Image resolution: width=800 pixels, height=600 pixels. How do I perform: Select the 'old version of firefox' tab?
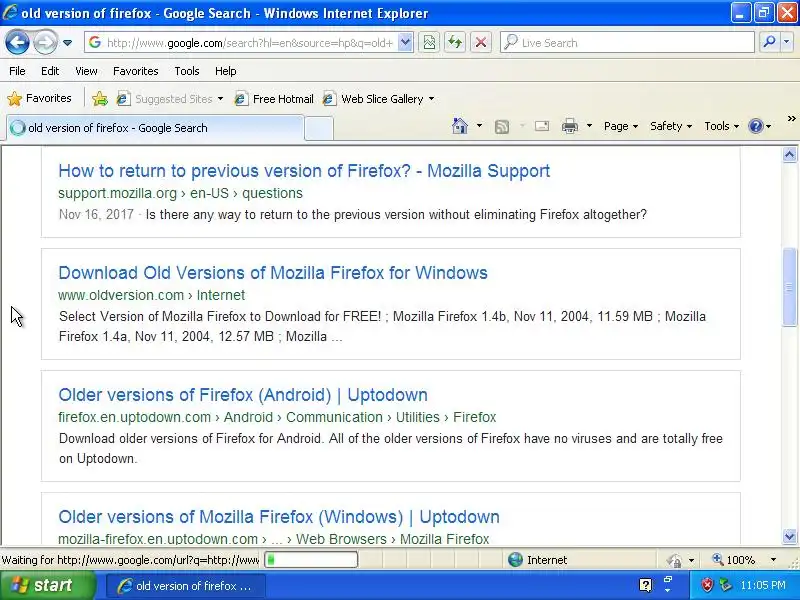click(155, 128)
